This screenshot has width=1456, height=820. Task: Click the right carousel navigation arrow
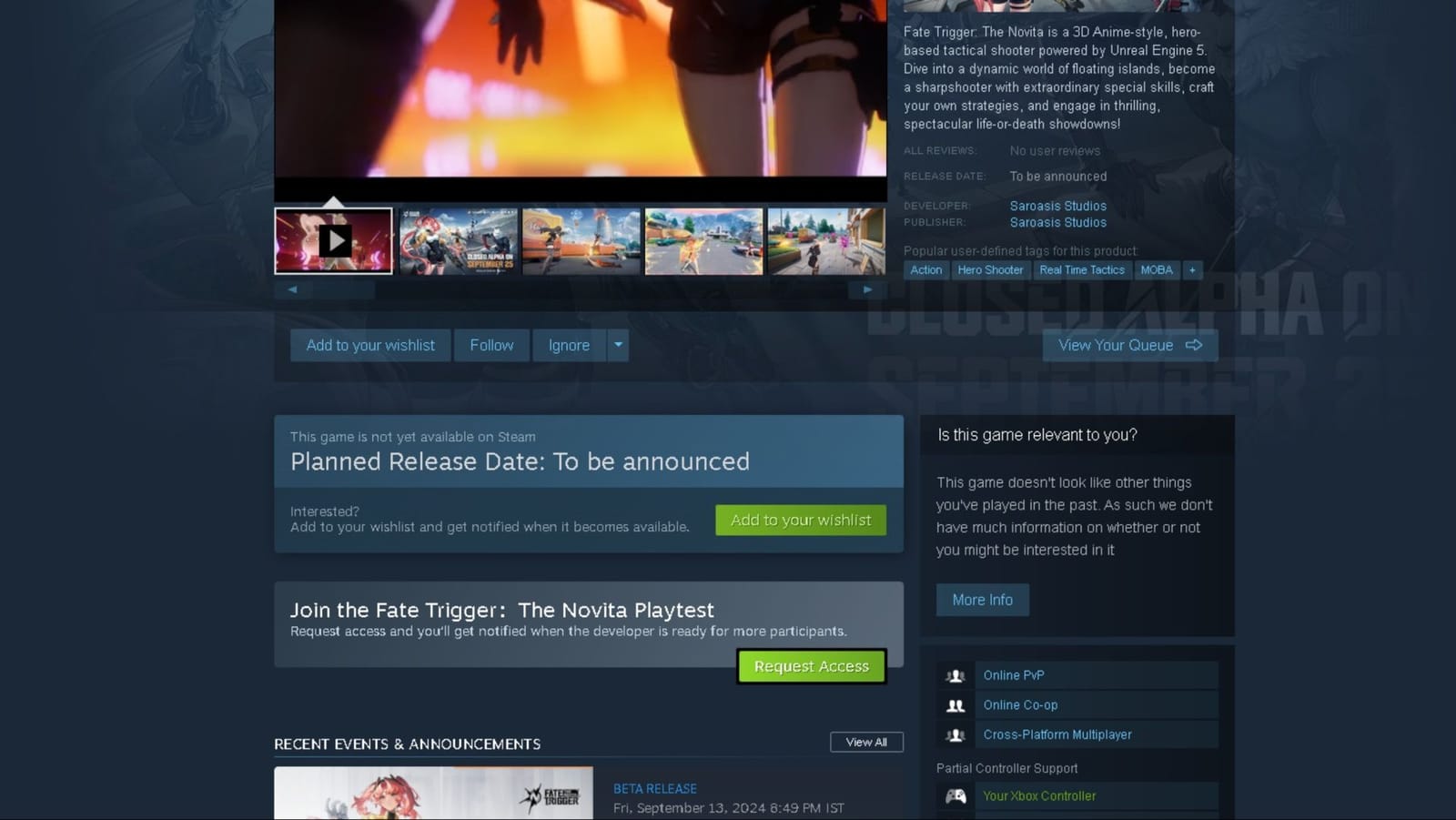868,289
